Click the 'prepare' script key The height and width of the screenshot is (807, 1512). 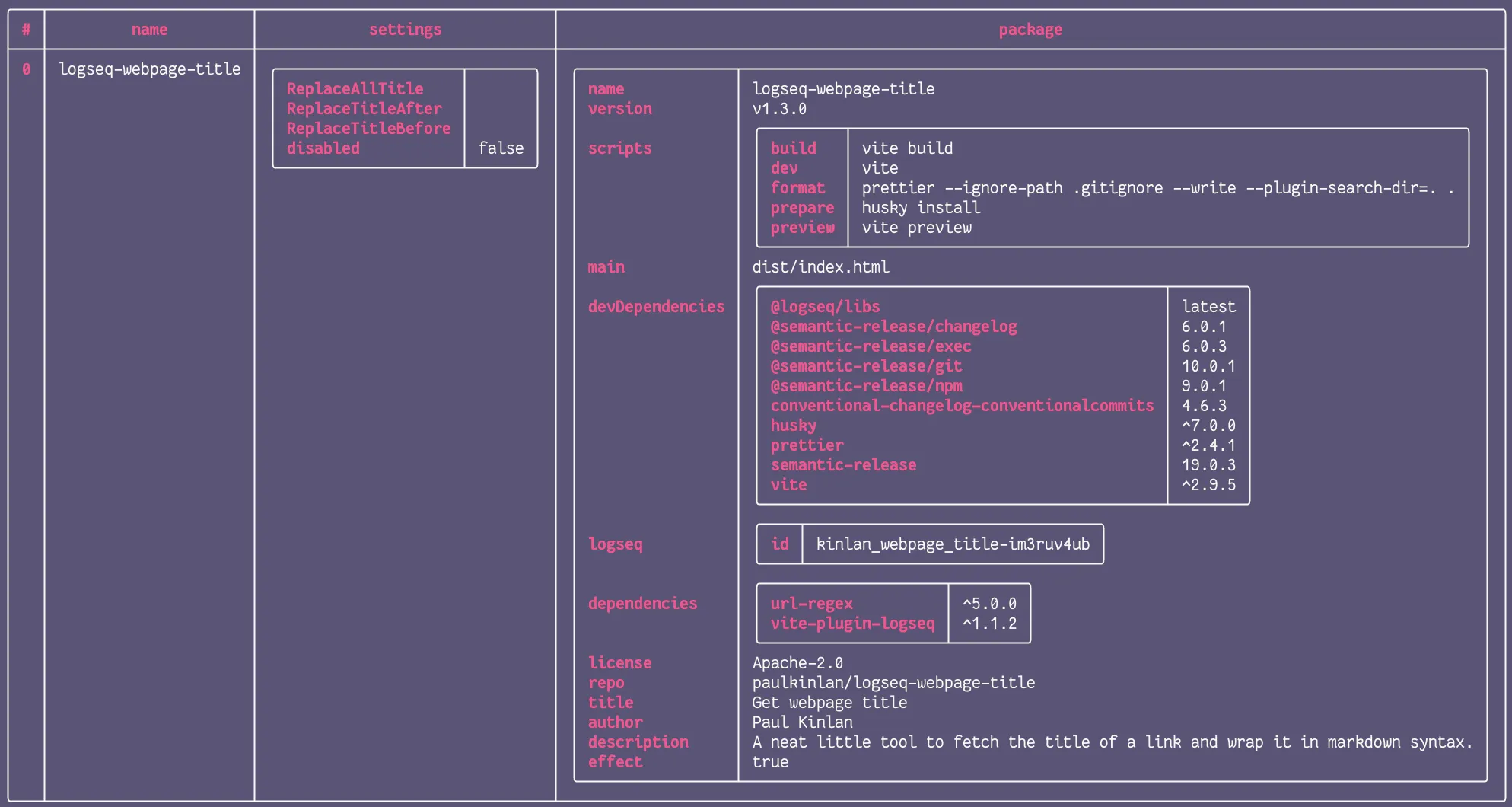click(802, 208)
